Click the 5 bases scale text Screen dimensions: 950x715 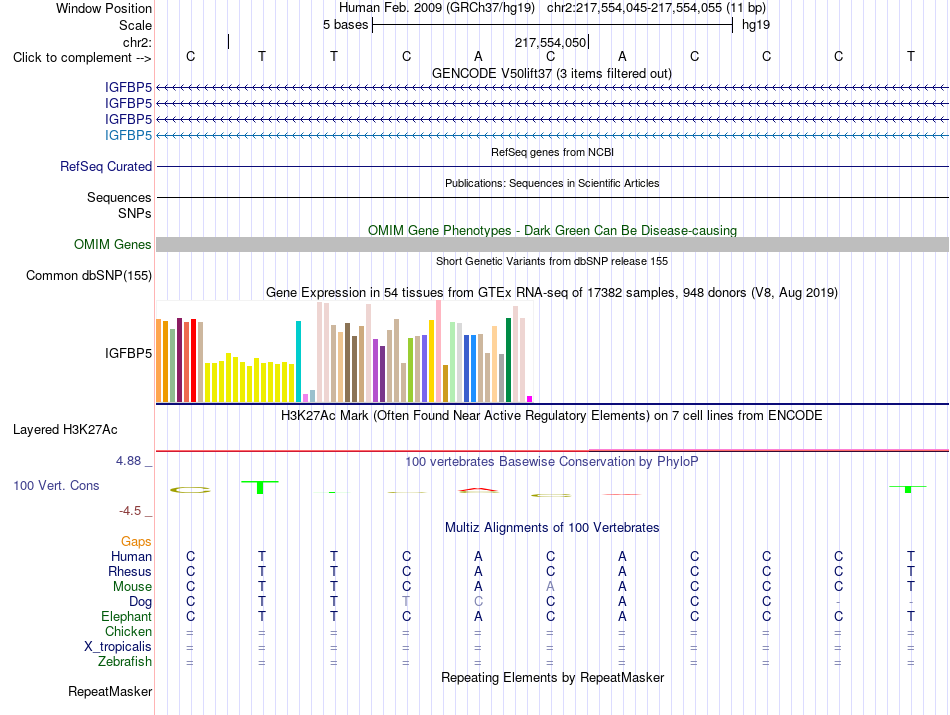(345, 25)
